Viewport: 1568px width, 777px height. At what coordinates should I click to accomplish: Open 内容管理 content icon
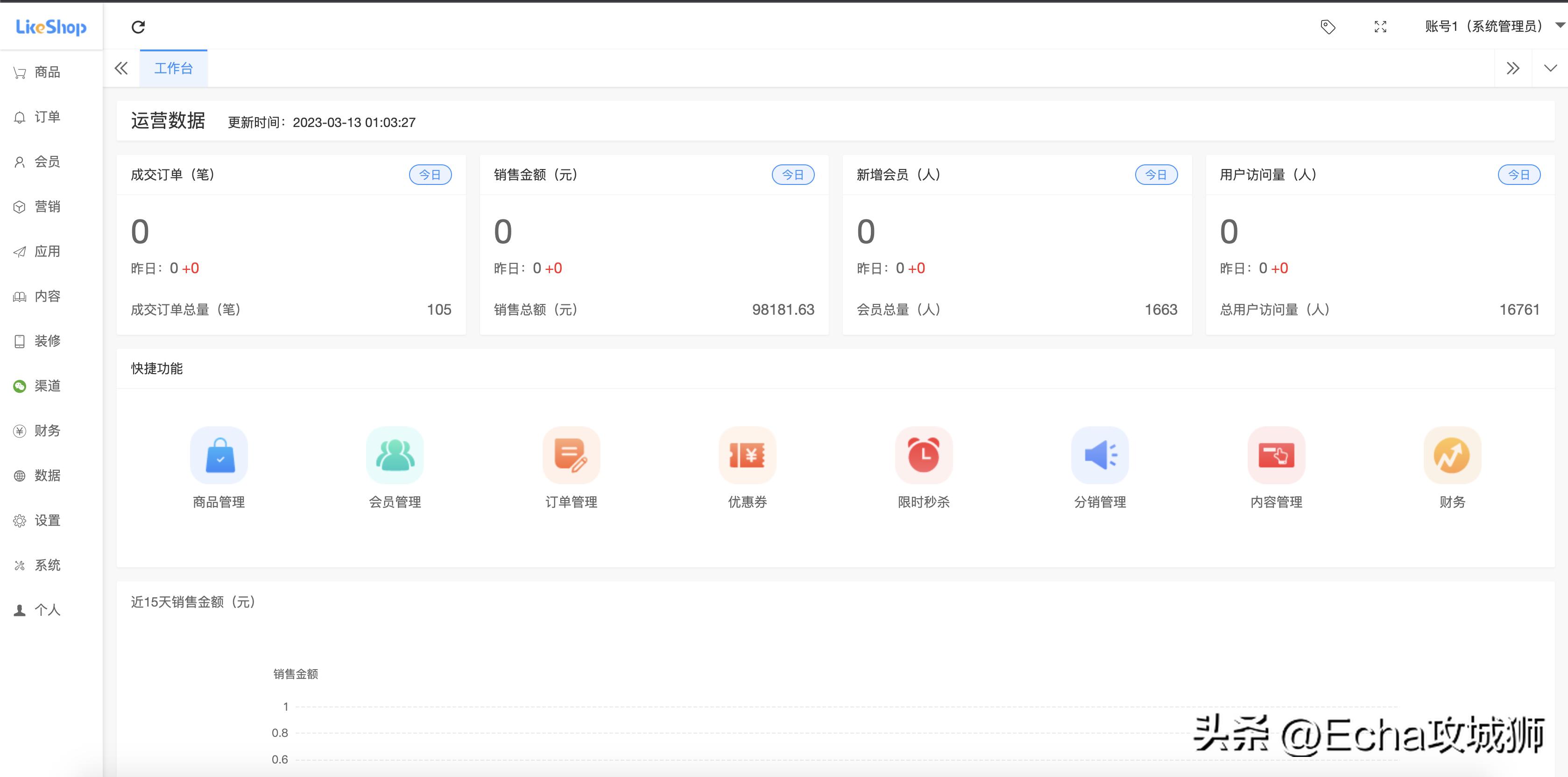tap(1276, 455)
